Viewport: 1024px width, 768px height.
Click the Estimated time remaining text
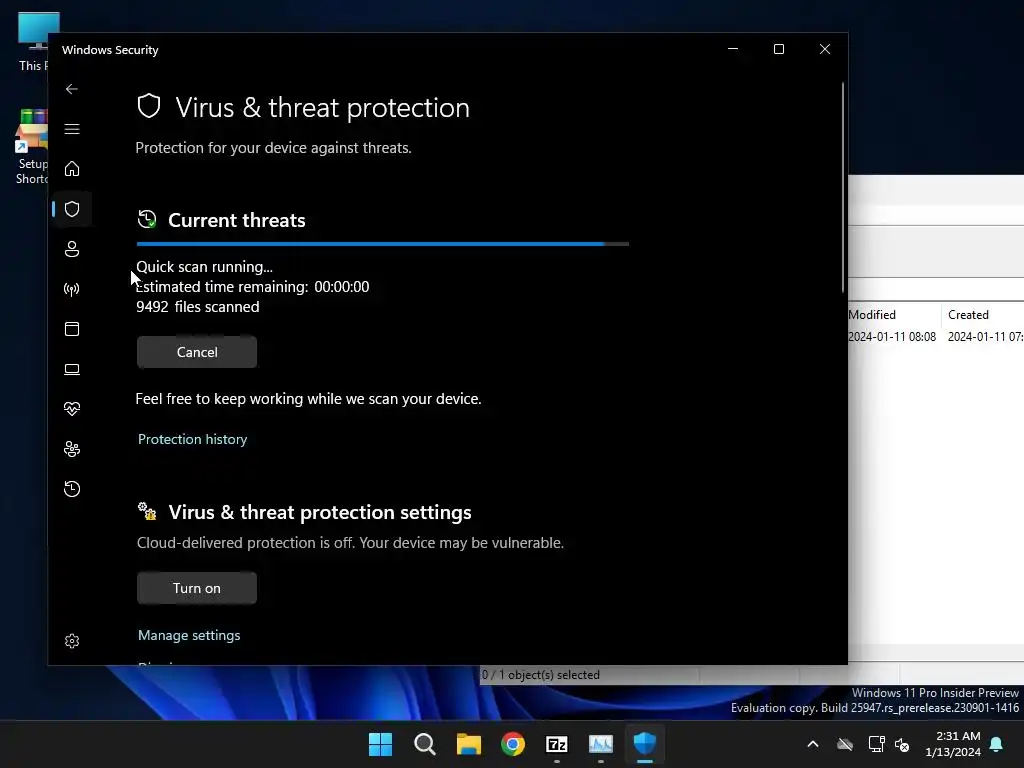pyautogui.click(x=253, y=287)
